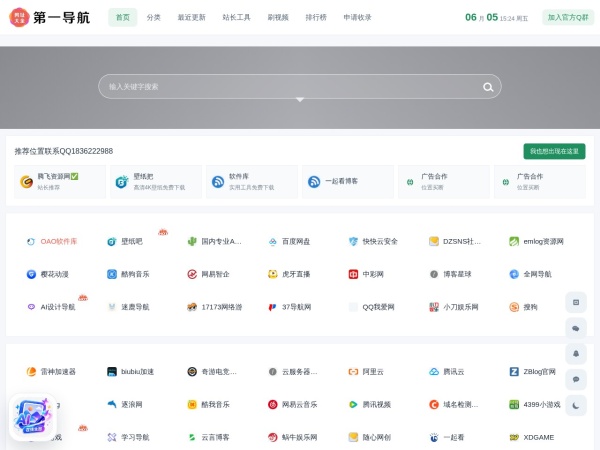Click 申请收录 in the navigation
Image resolution: width=600 pixels, height=450 pixels.
357,17
